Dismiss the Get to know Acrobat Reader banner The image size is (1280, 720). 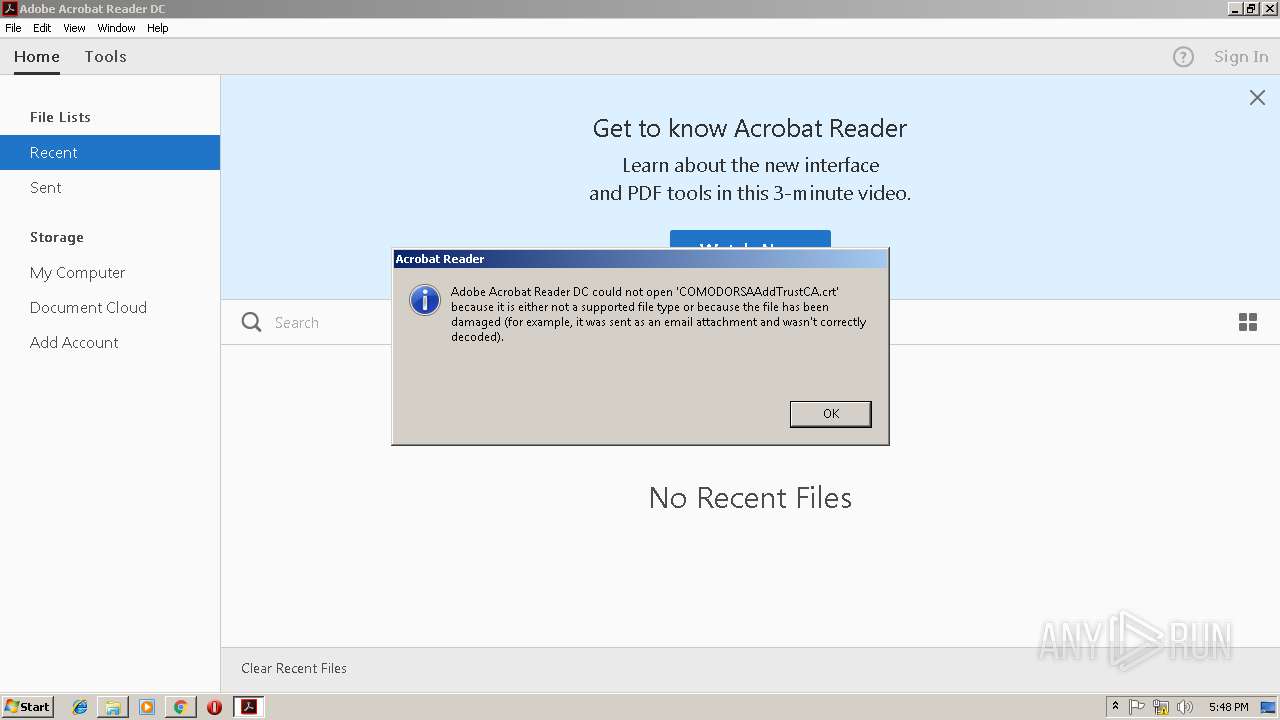tap(1257, 97)
